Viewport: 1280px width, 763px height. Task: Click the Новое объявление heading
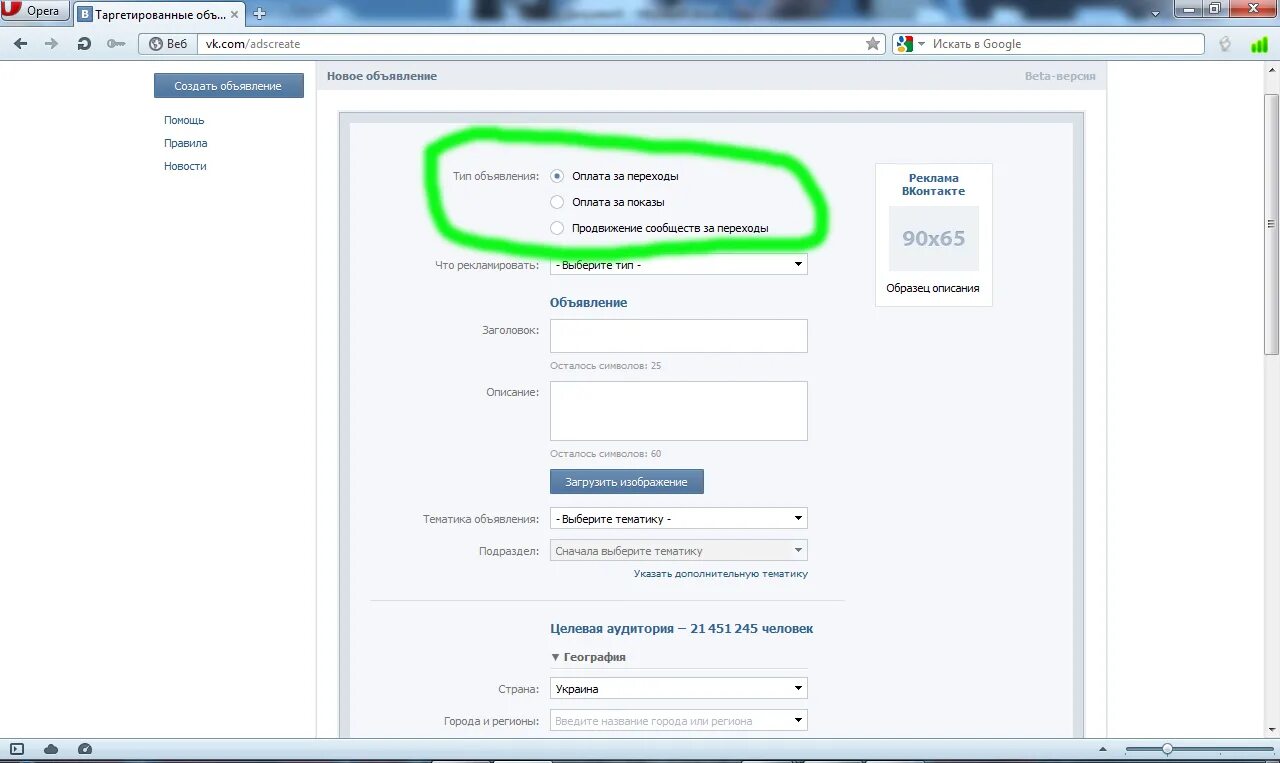point(382,76)
